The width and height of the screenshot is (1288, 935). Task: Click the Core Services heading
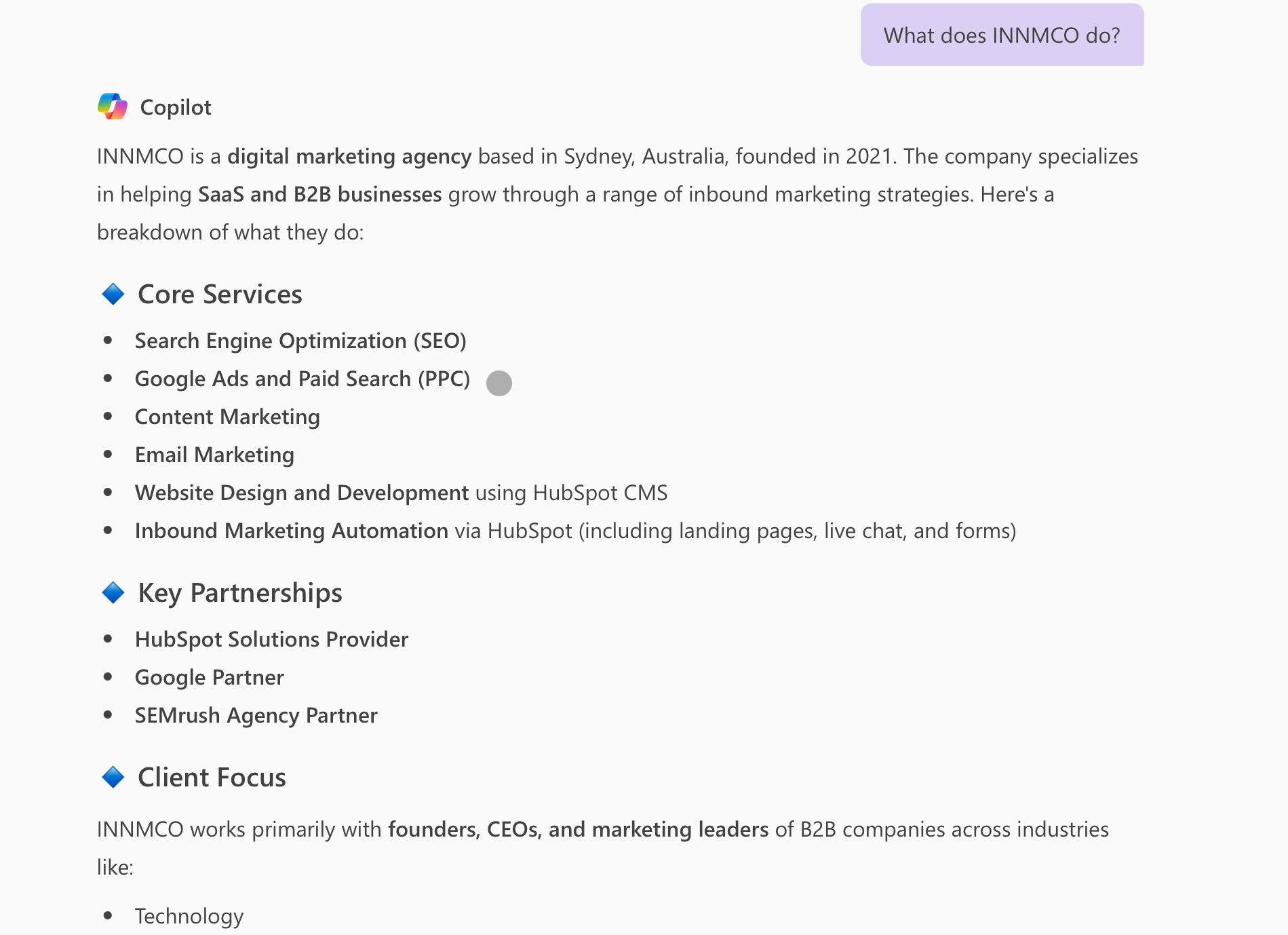click(220, 294)
